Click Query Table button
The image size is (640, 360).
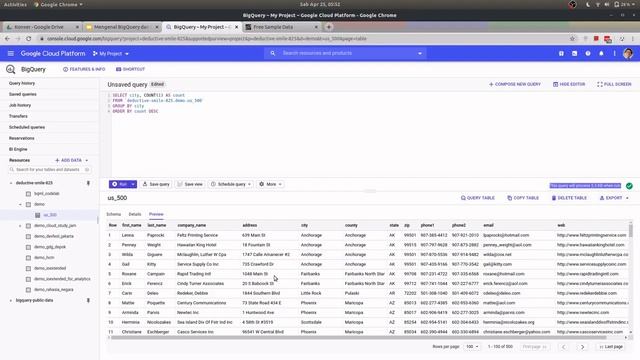pos(478,198)
